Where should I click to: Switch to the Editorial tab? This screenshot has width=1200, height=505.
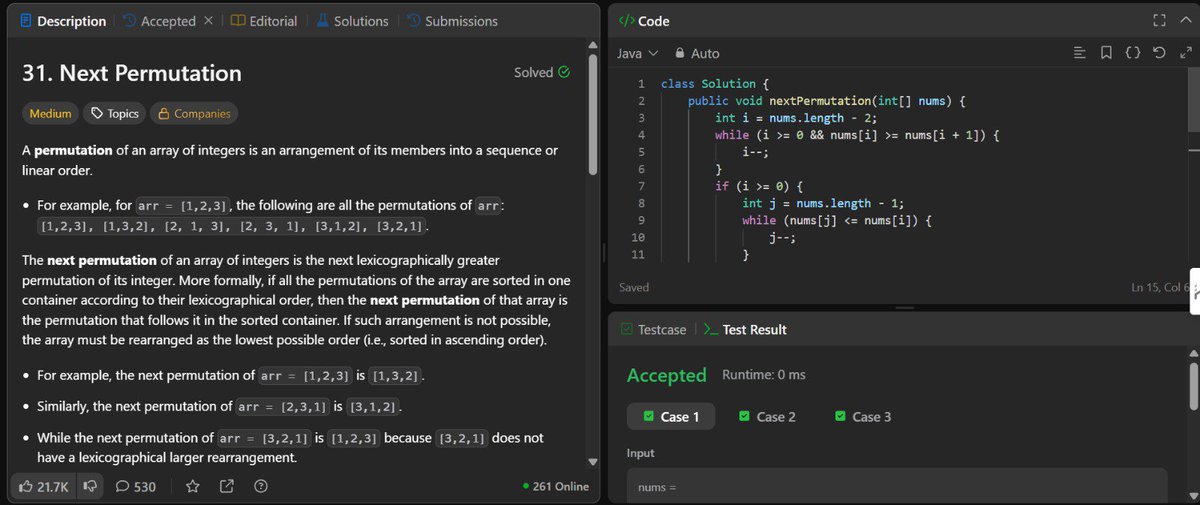[x=264, y=21]
